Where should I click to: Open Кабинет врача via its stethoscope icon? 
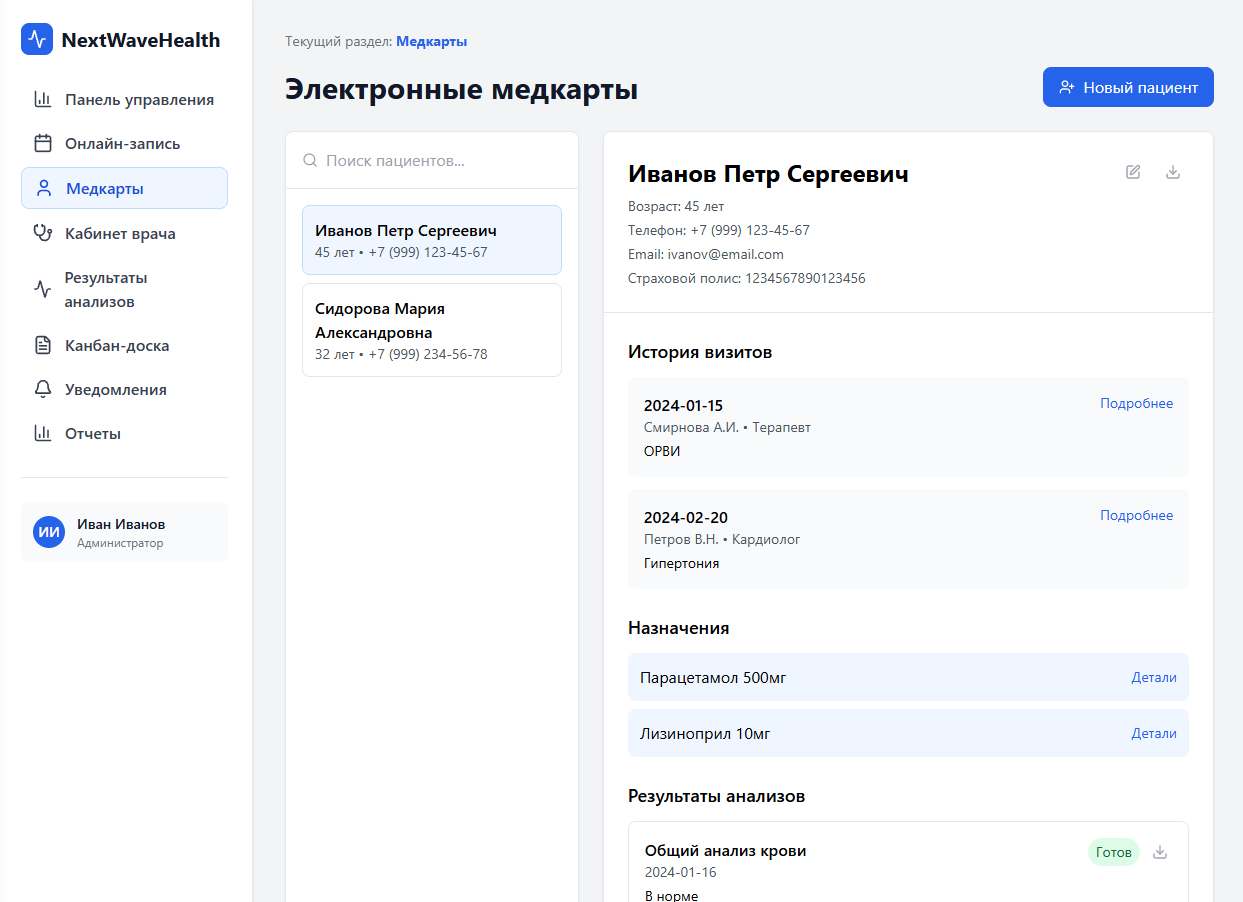(41, 231)
